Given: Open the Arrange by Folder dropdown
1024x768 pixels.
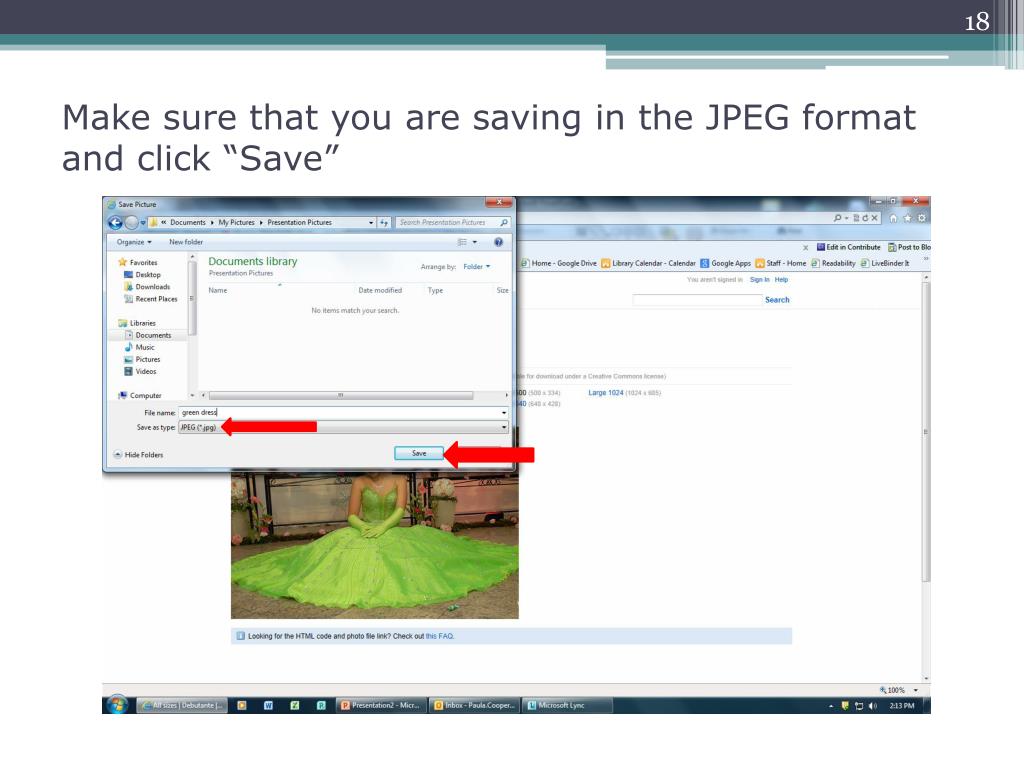Looking at the screenshot, I should point(477,266).
